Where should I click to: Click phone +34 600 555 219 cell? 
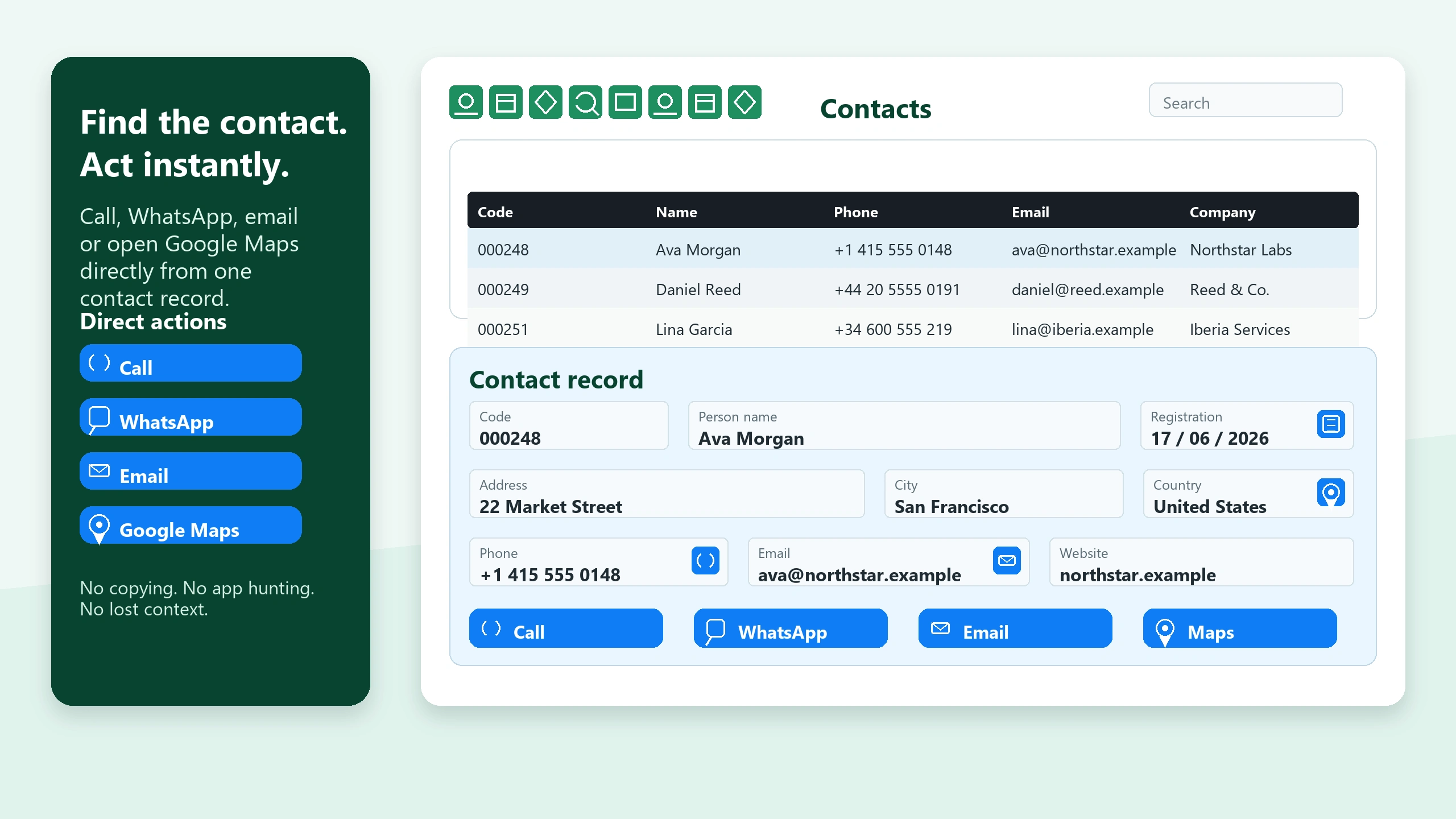tap(892, 329)
